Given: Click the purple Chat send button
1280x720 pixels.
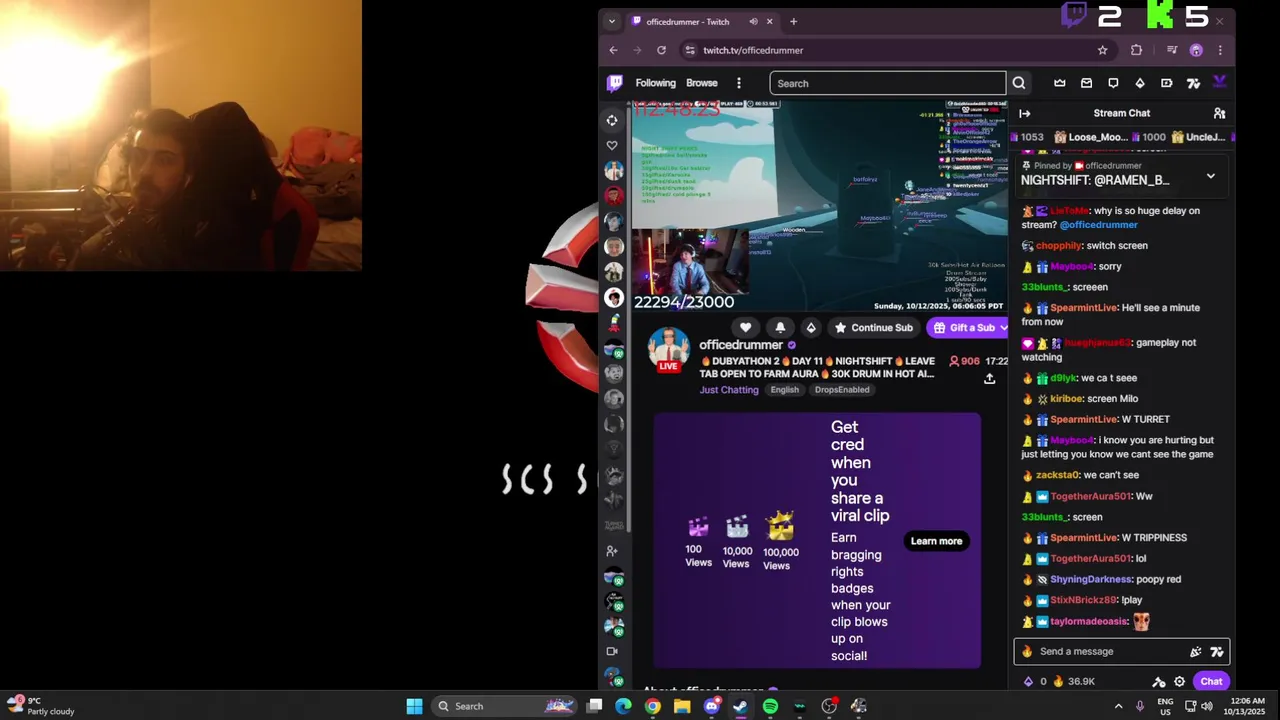Looking at the screenshot, I should (x=1211, y=682).
